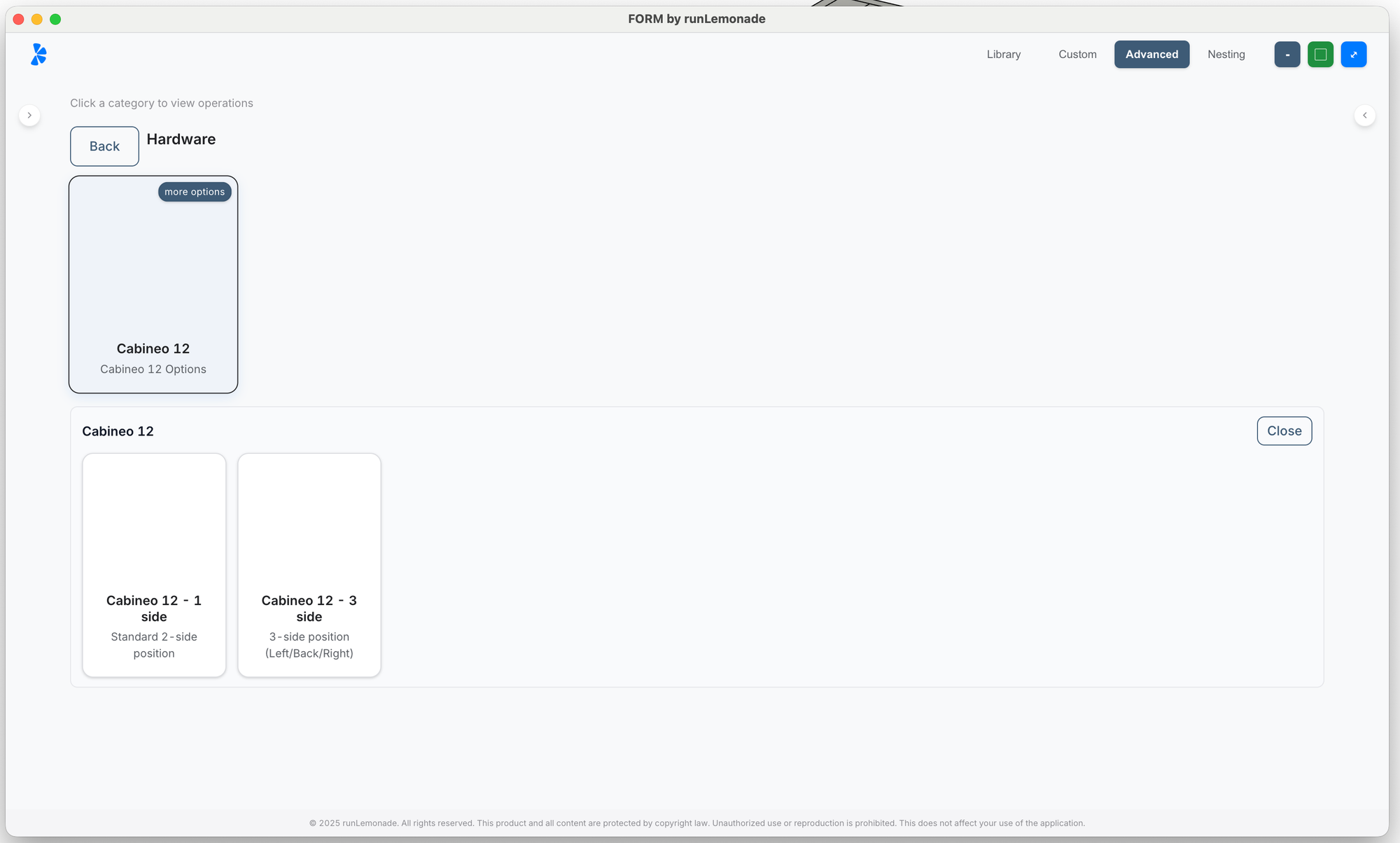Choose Cabineo 12 - 3 side option

coord(309,564)
